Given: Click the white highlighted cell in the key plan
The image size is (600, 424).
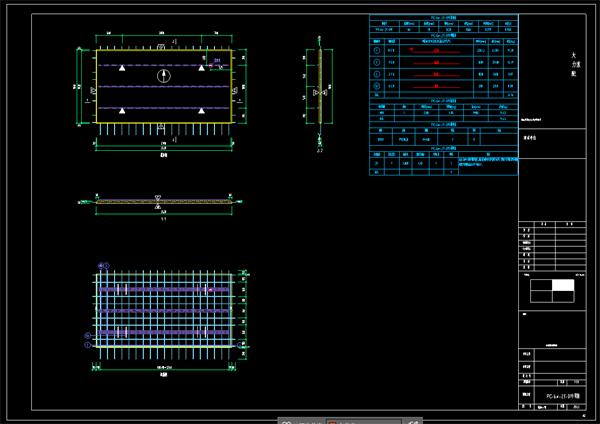Looking at the screenshot, I should [x=563, y=285].
